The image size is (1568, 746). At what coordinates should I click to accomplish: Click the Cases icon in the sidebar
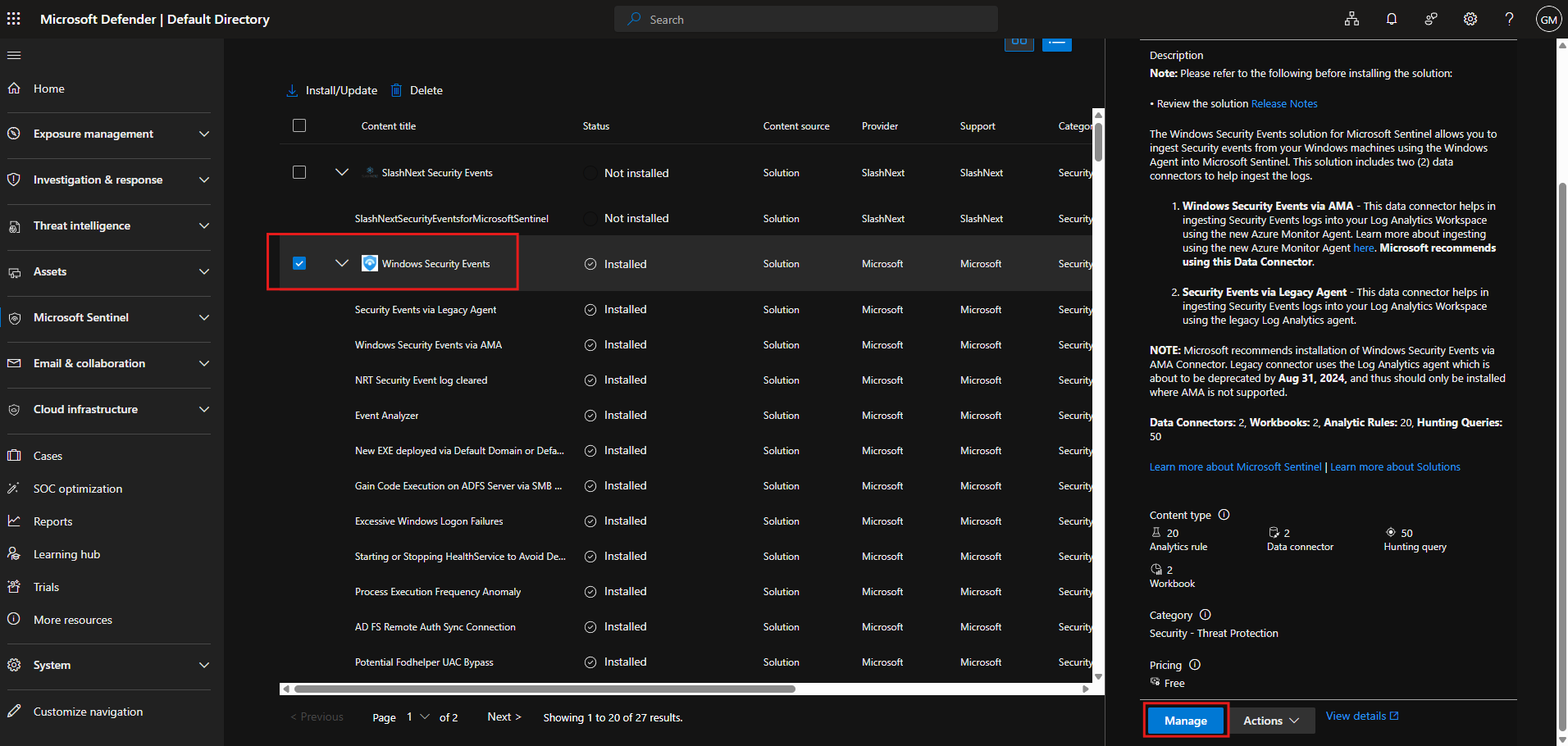coord(14,455)
